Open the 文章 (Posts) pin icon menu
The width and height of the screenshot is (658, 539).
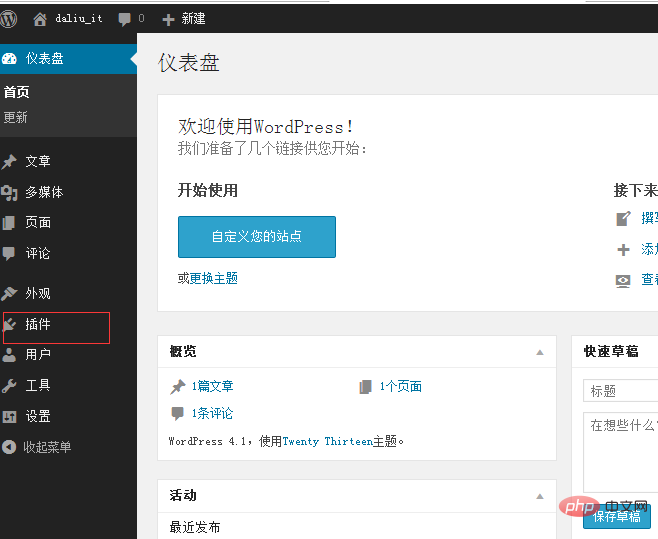pyautogui.click(x=10, y=161)
